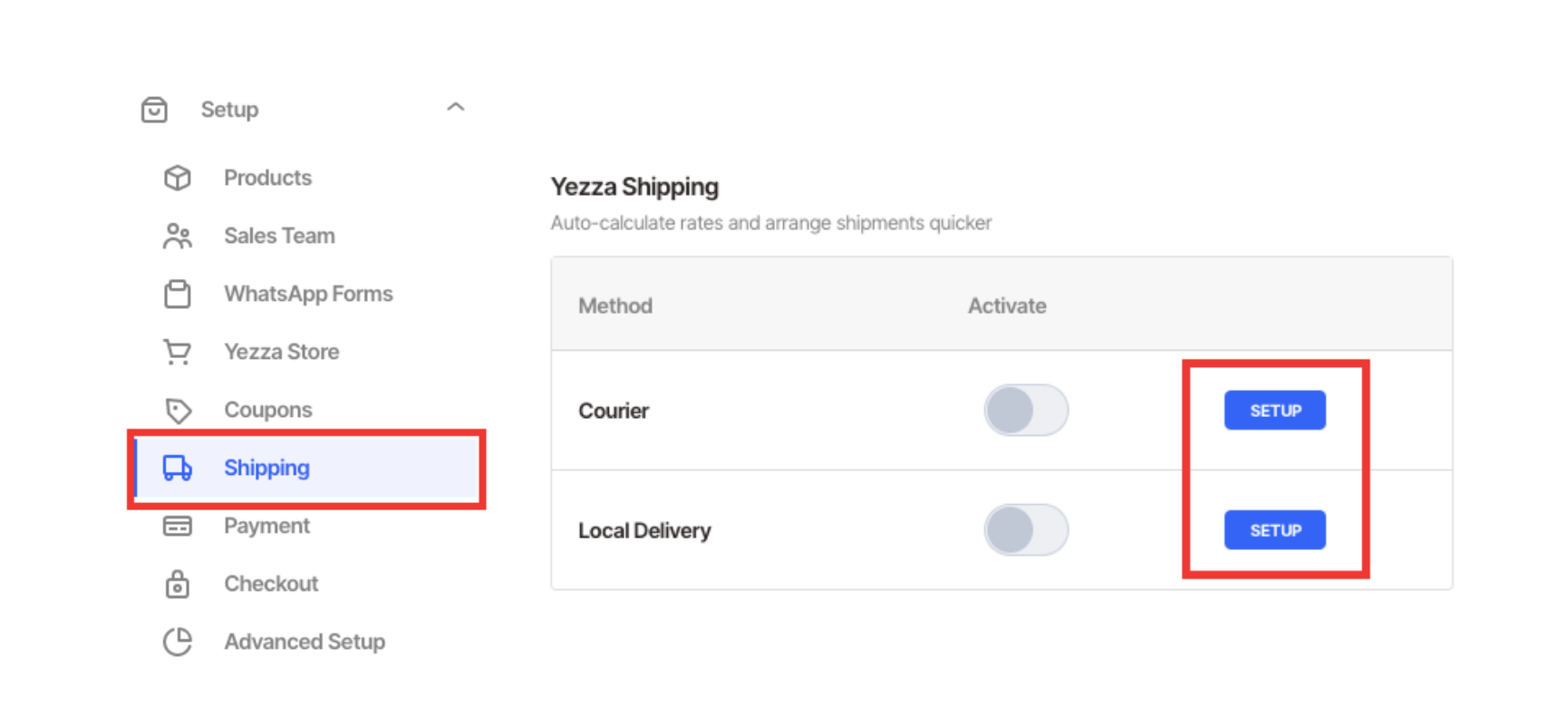This screenshot has height=707, width=1568.
Task: Go to Advanced Setup menu item
Action: point(305,642)
